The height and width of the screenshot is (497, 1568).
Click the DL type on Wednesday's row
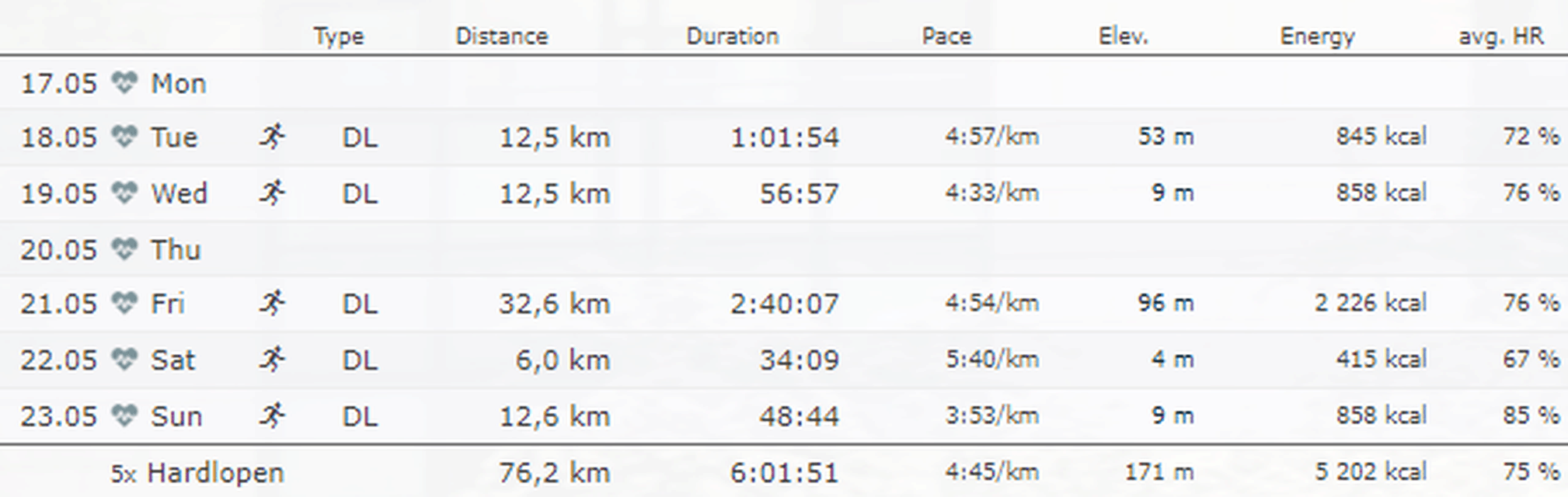click(x=360, y=193)
